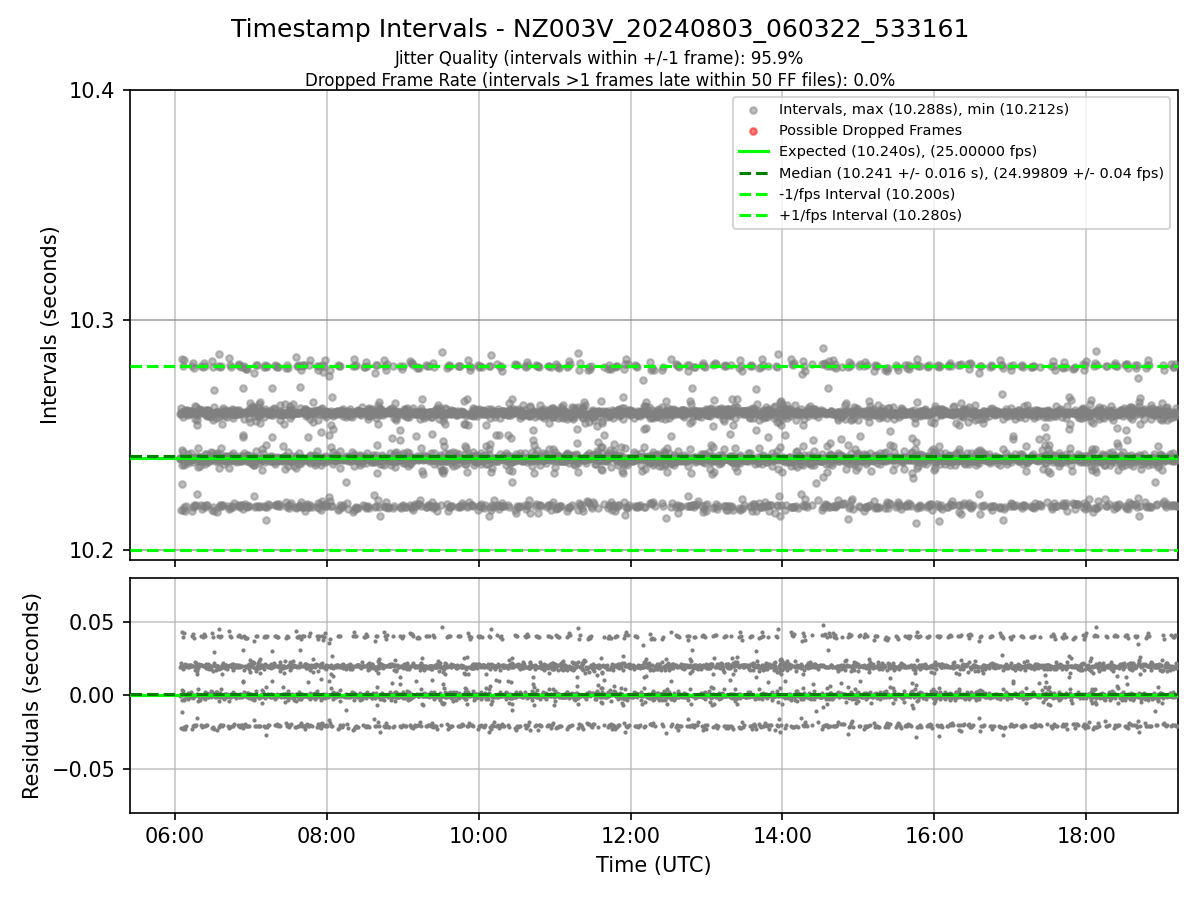Image resolution: width=1200 pixels, height=900 pixels.
Task: Click the dashed green sample for '-1/fps Interval'
Action: (x=754, y=194)
